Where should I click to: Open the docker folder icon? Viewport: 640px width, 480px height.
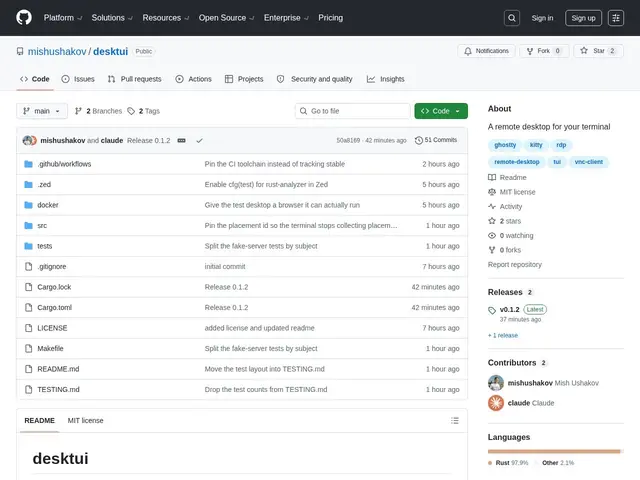(28, 205)
